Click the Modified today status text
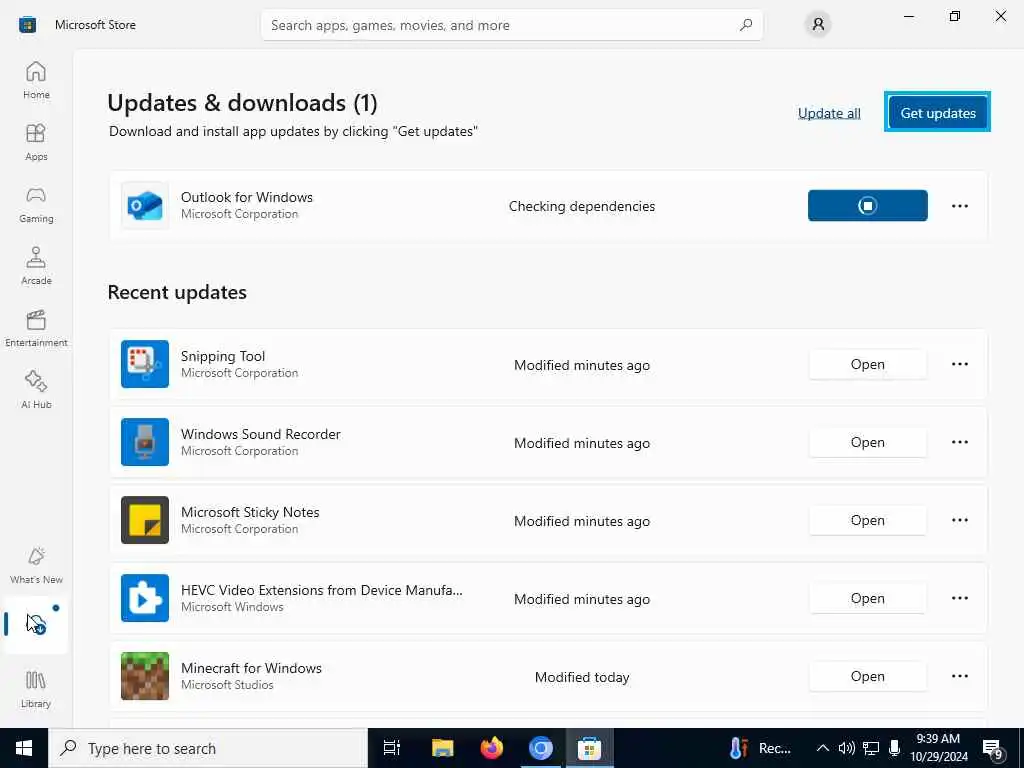Image resolution: width=1024 pixels, height=768 pixels. 582,677
